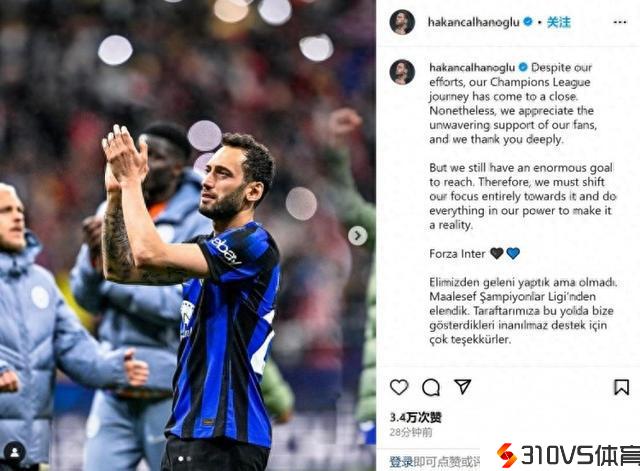
Task: Open comments with the speech bubble icon
Action: (431, 387)
